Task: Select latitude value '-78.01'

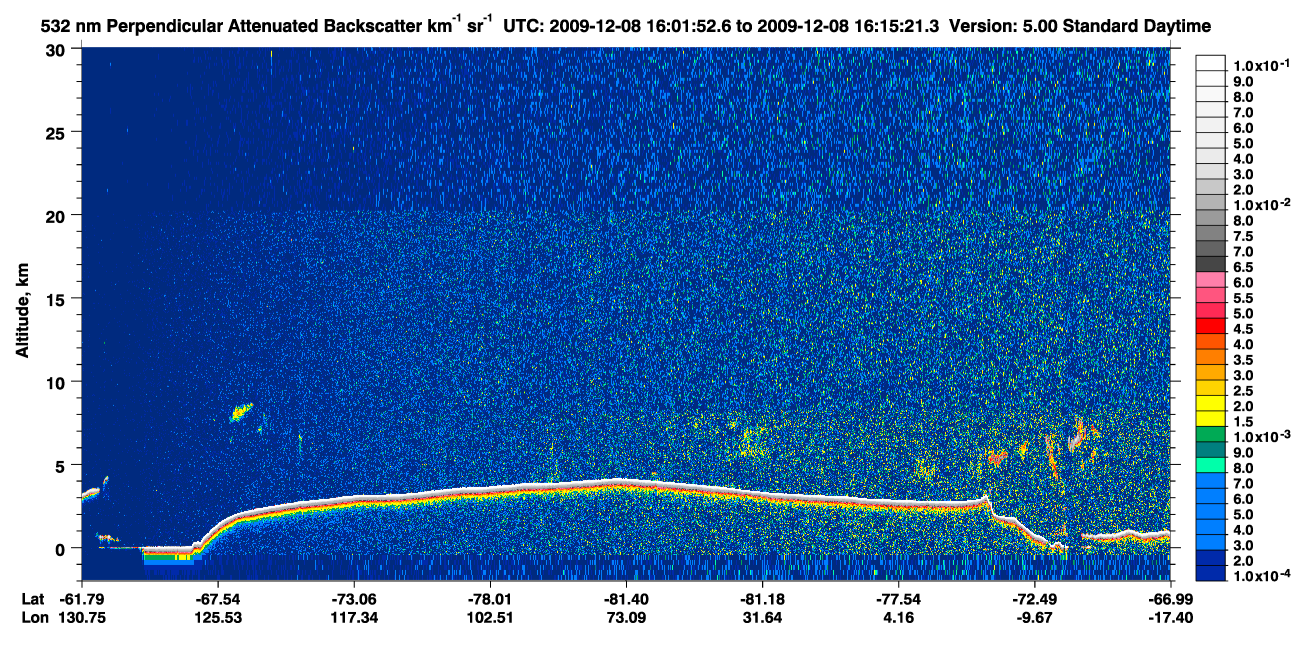Action: 489,599
